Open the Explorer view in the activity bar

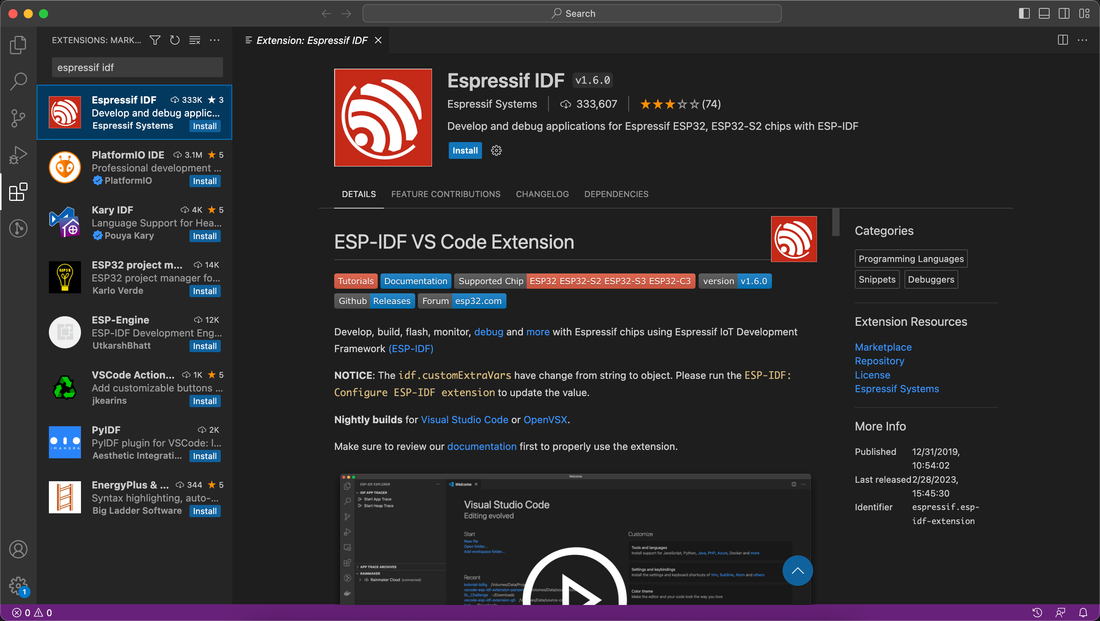point(18,45)
